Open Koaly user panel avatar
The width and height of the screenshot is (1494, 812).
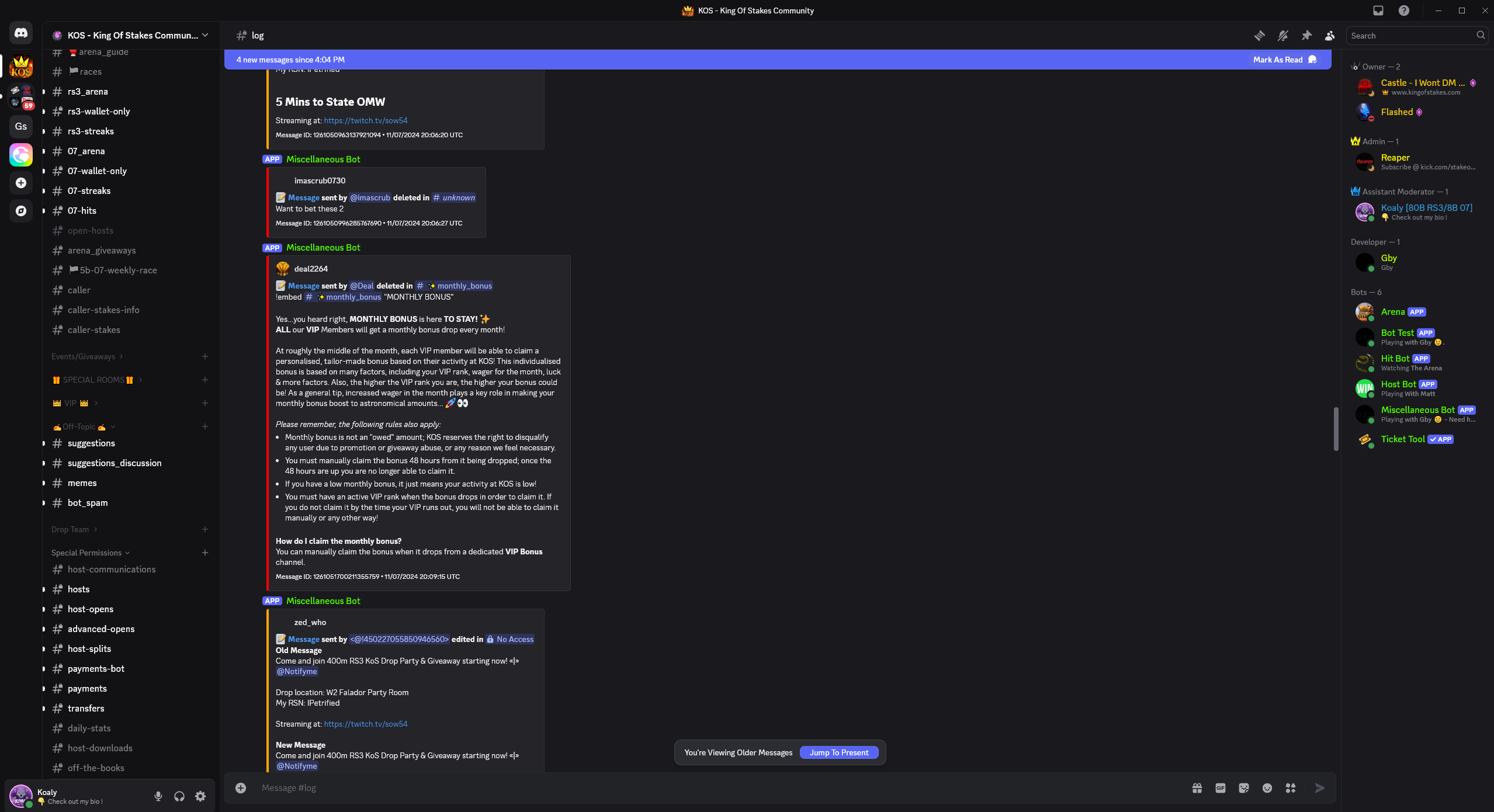tap(21, 796)
